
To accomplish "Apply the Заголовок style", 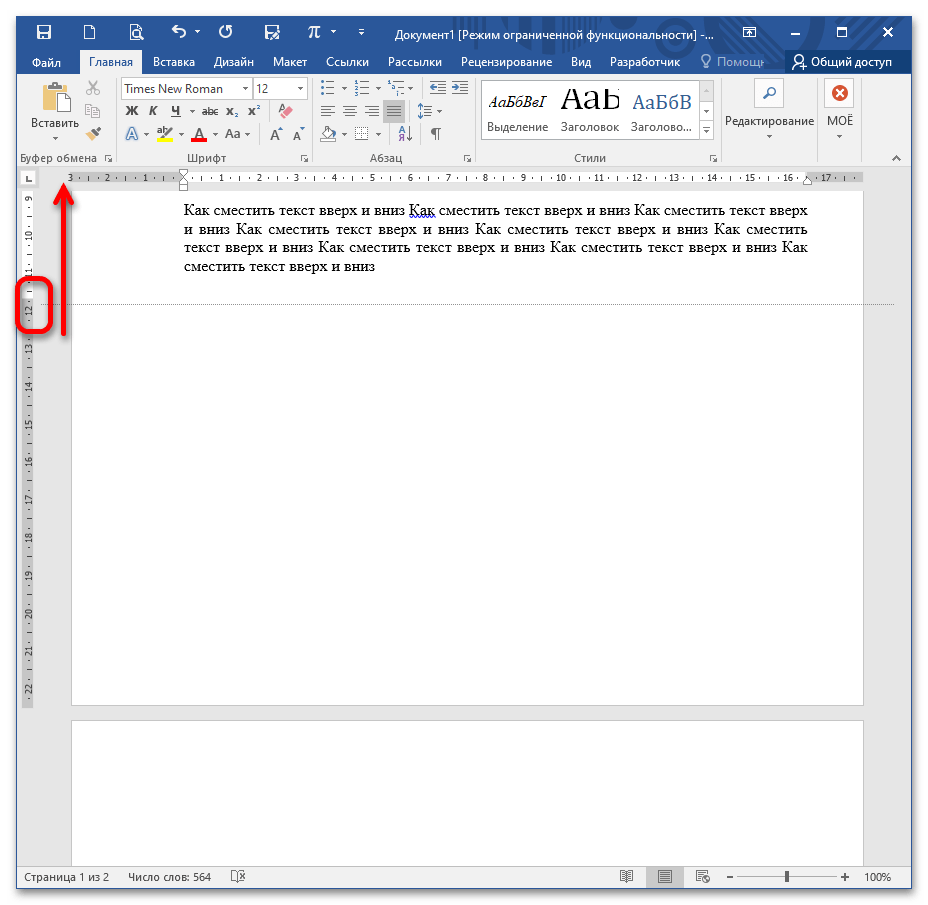I will [590, 109].
